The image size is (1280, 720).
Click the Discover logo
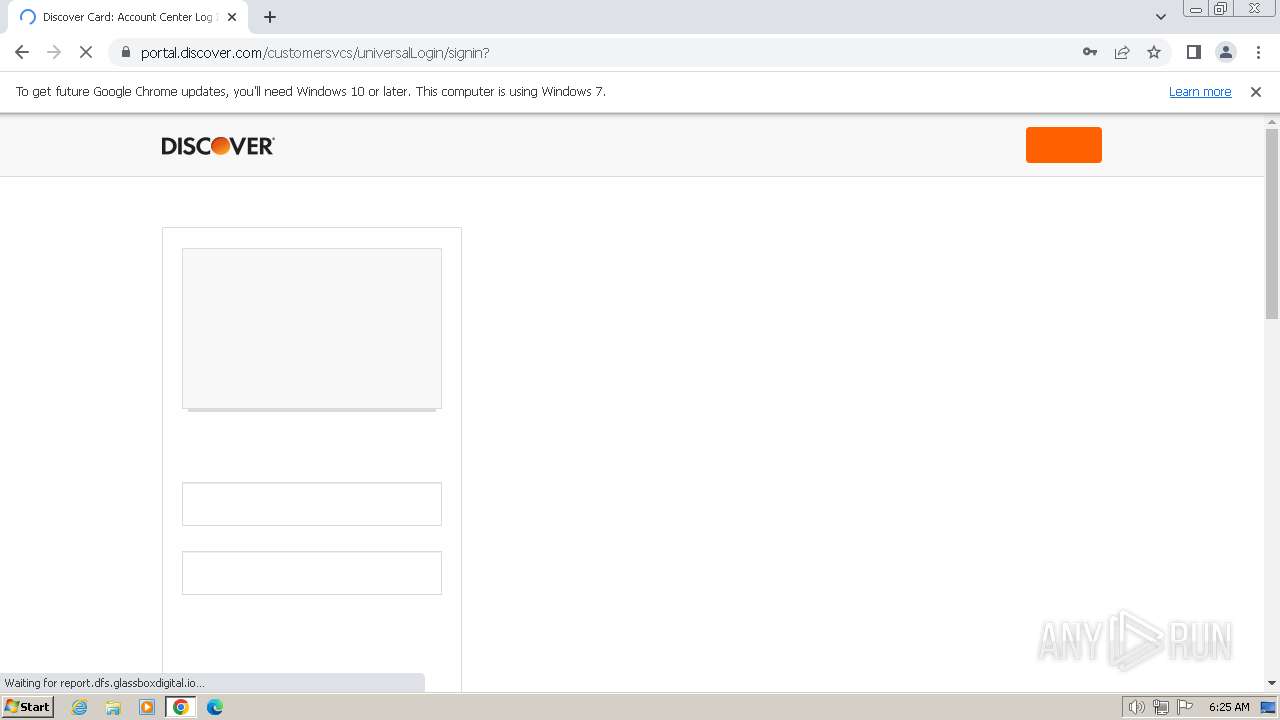pos(218,146)
